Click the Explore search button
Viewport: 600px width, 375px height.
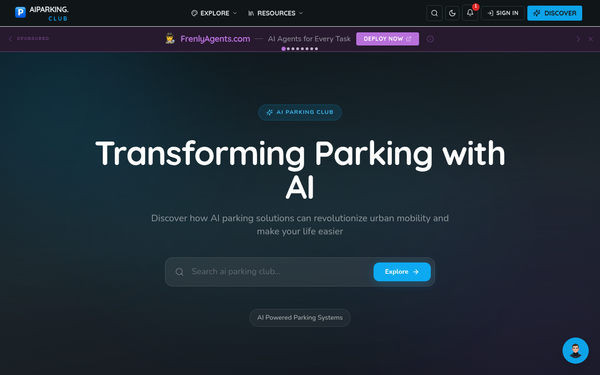(x=402, y=272)
